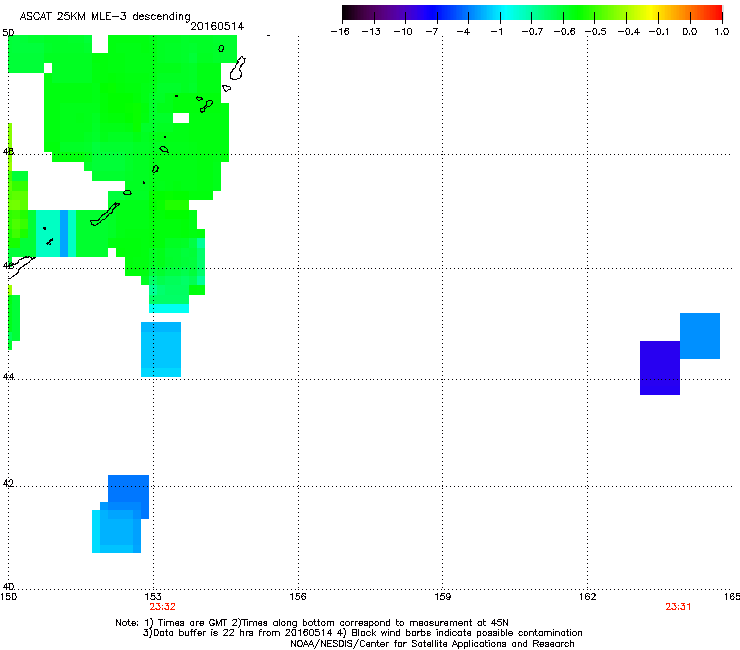740x650 pixels.
Task: Click the date label 20160514
Action: [217, 26]
